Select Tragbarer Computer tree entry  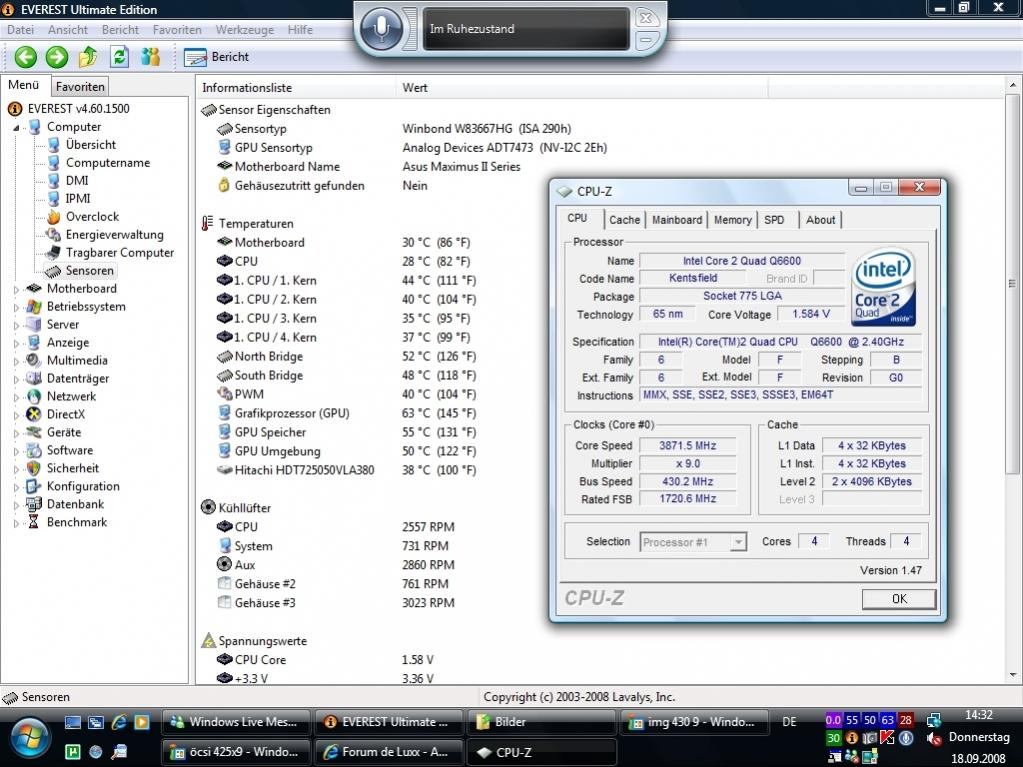pyautogui.click(x=119, y=252)
